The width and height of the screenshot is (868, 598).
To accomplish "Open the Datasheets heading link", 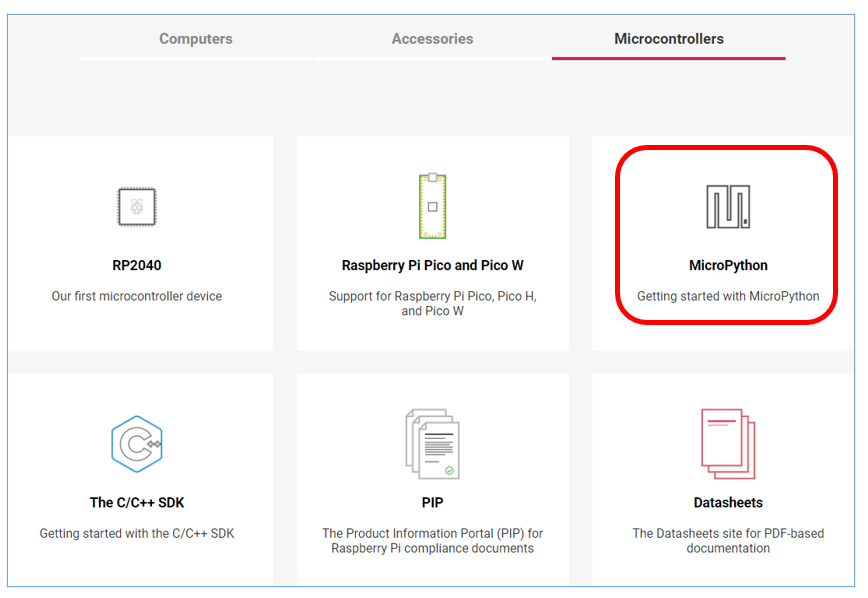I will click(728, 502).
